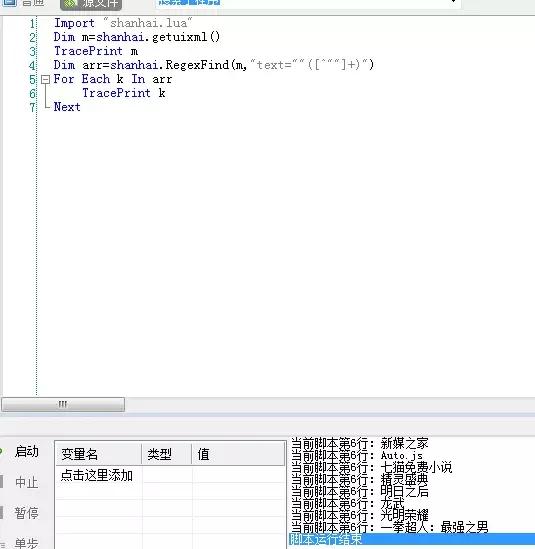
Task: Select the output line 一拳超人：最强之男
Action: point(389,527)
